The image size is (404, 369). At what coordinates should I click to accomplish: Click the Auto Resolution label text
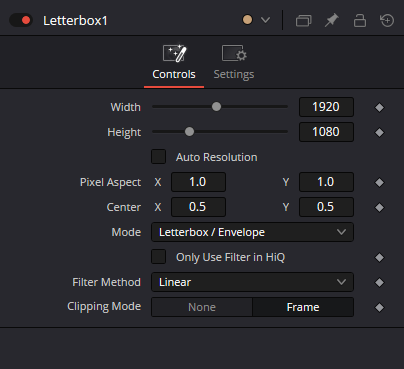217,157
